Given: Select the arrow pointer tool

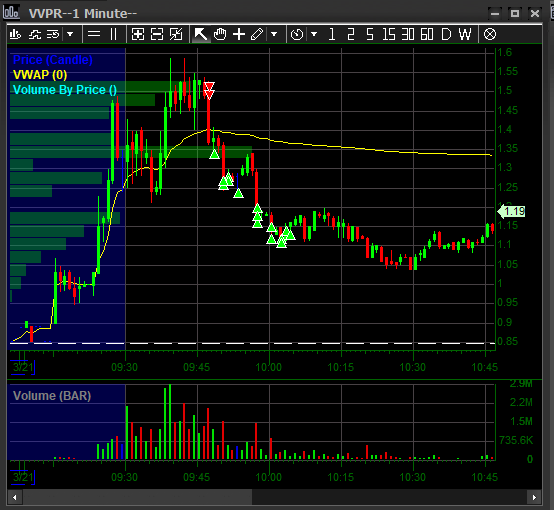Looking at the screenshot, I should [201, 34].
